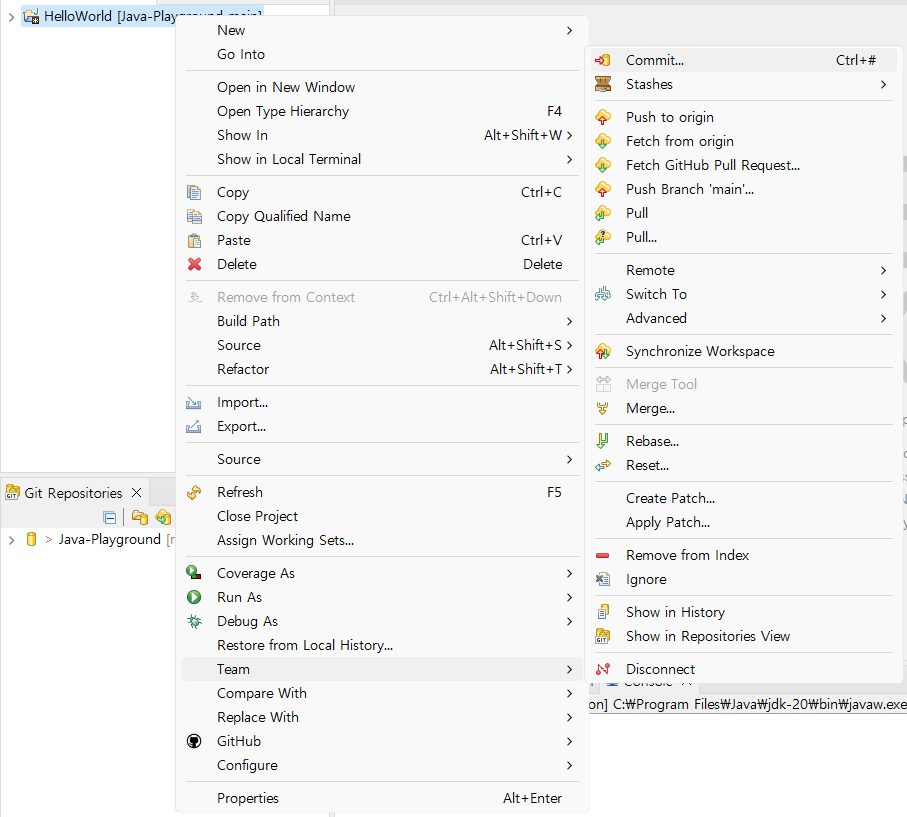The width and height of the screenshot is (907, 817).
Task: Click the Fetch from origin icon
Action: (x=603, y=141)
